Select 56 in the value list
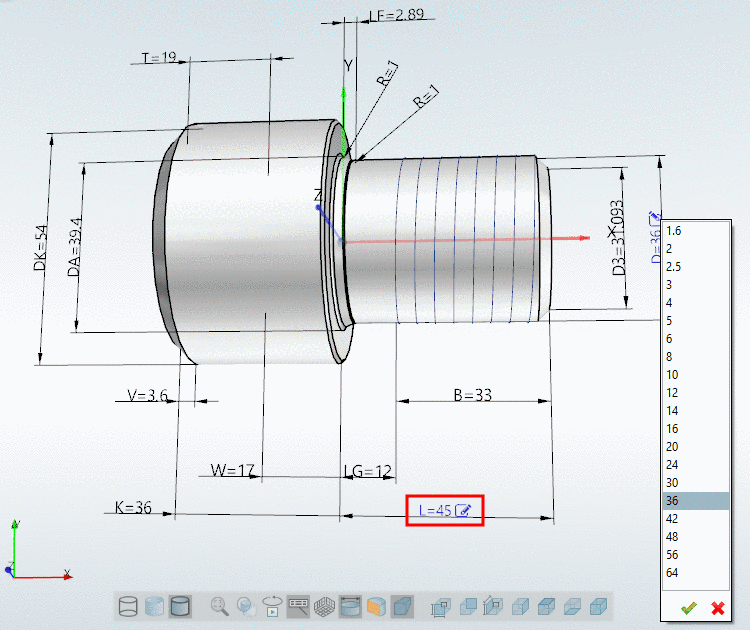The width and height of the screenshot is (750, 630). pos(696,555)
